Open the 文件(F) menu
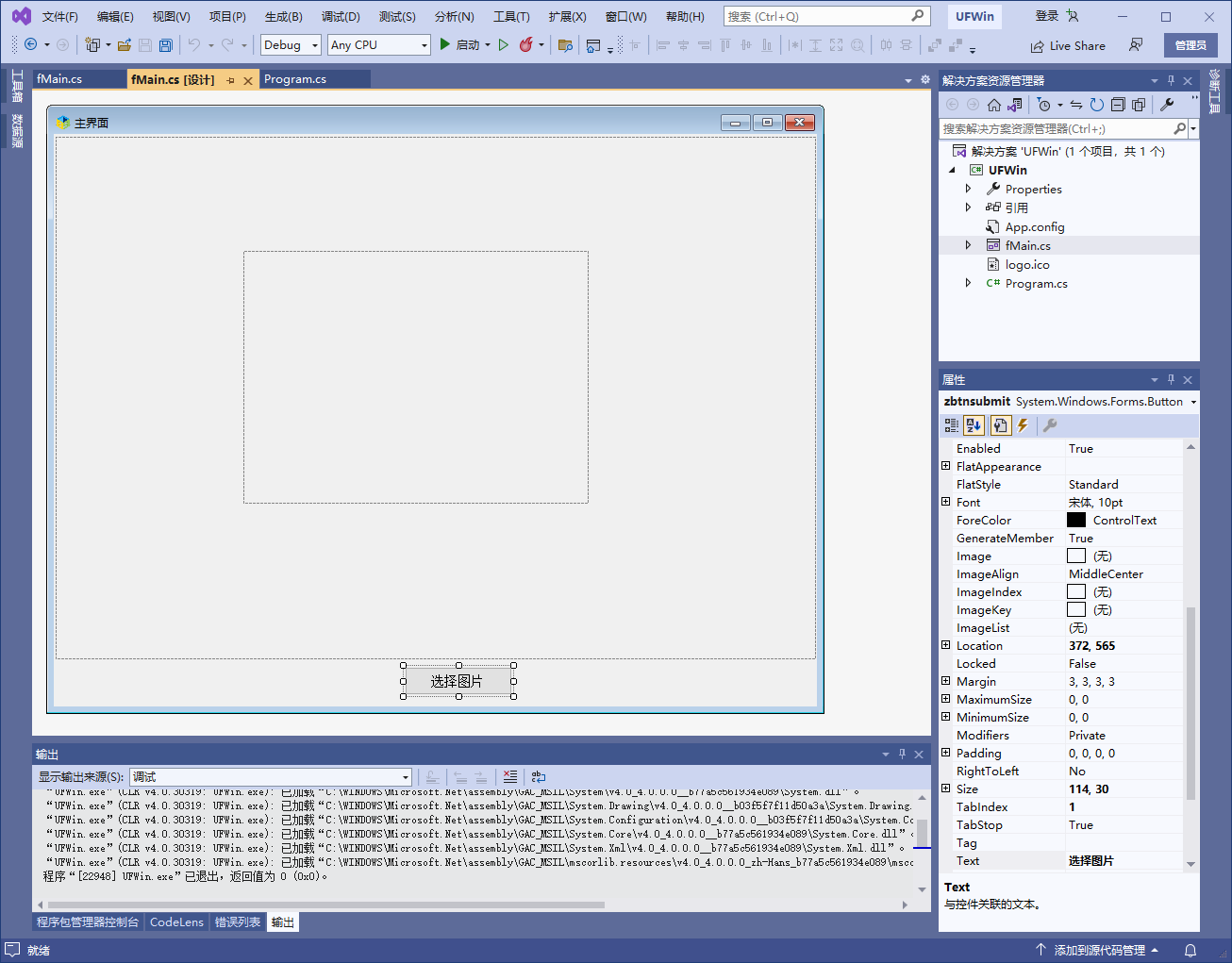Viewport: 1232px width, 963px height. tap(60, 16)
